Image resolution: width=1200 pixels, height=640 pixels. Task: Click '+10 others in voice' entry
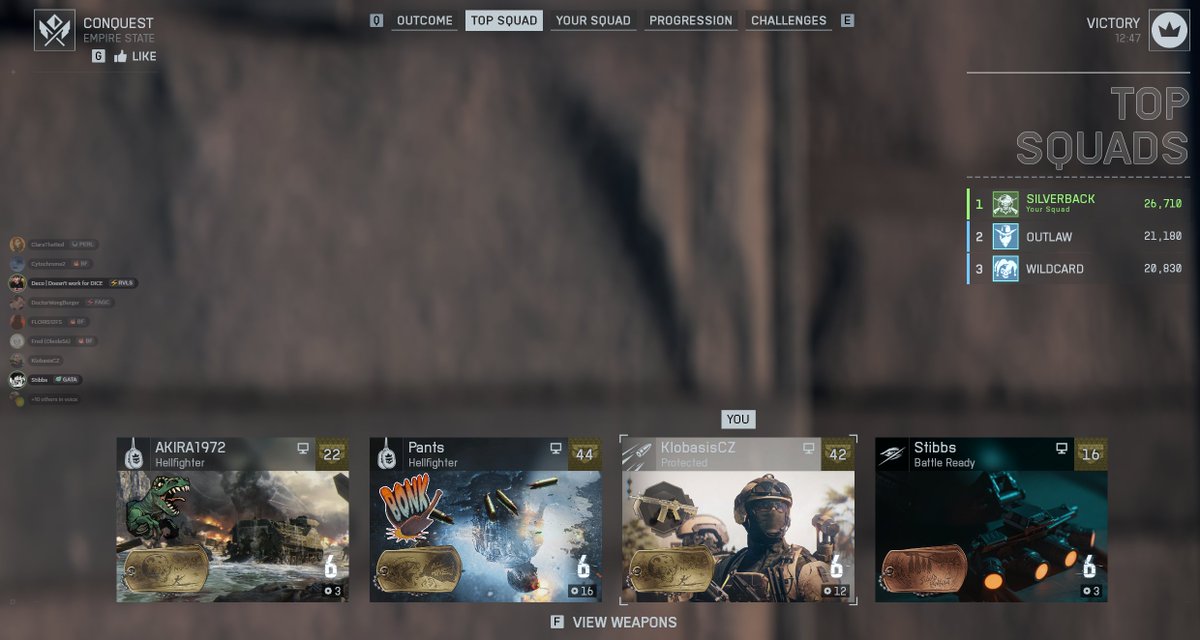pos(44,399)
